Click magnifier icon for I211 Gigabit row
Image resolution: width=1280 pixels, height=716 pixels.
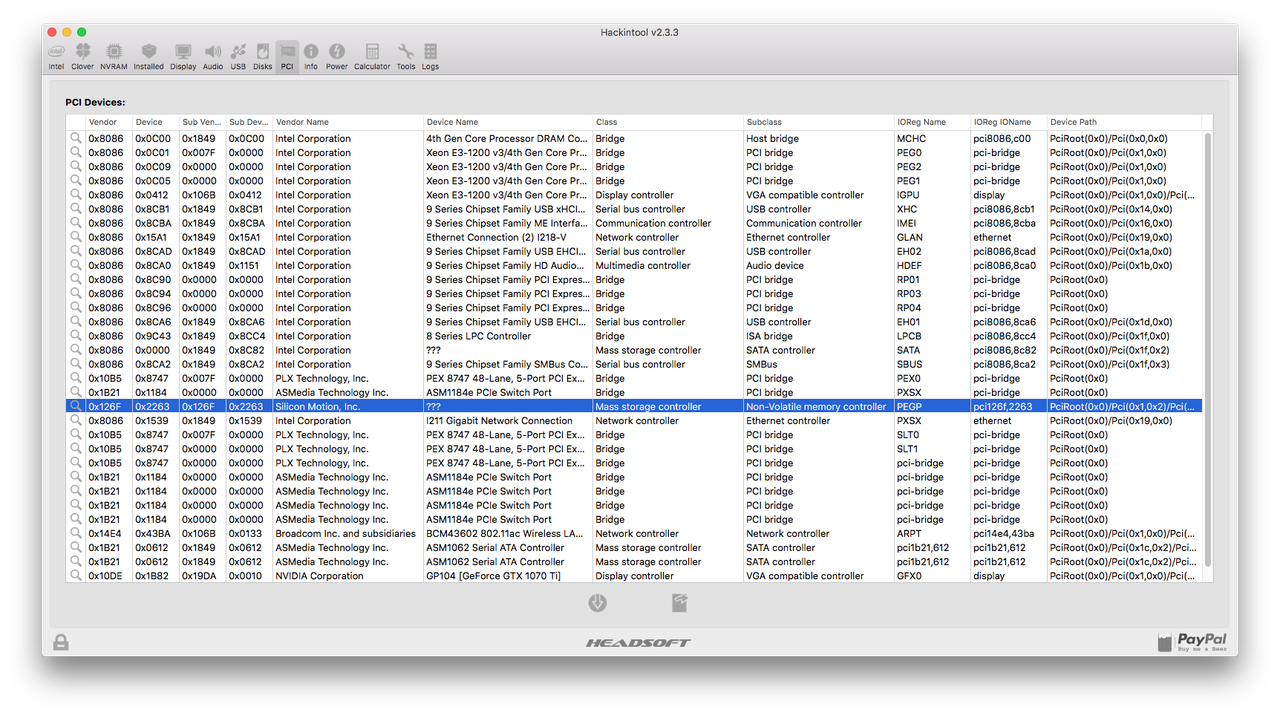75,421
